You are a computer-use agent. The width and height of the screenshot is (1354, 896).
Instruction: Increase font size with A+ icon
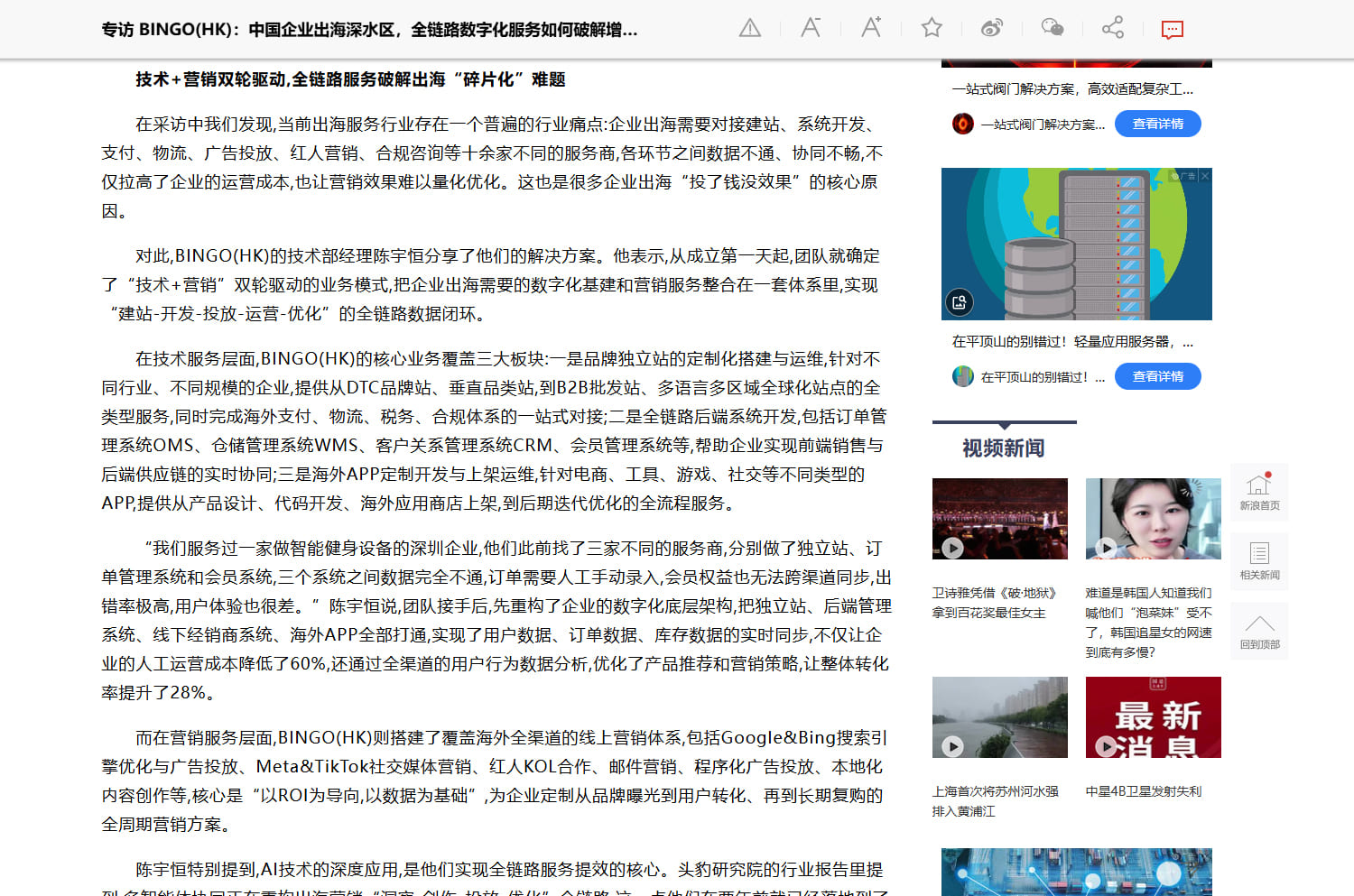[871, 27]
